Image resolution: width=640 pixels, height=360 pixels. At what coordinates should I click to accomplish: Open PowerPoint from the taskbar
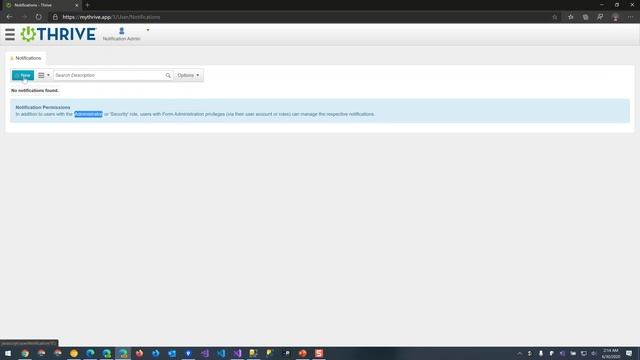coord(302,353)
